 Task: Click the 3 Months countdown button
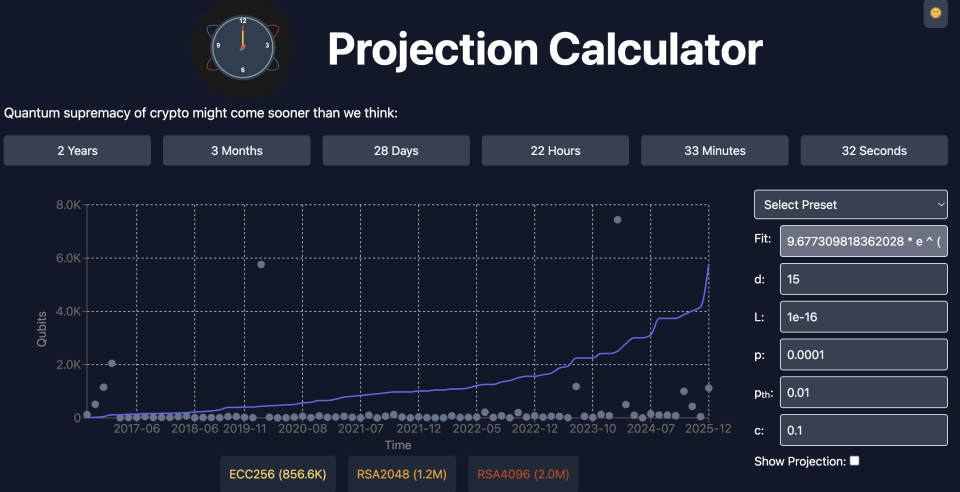[236, 151]
